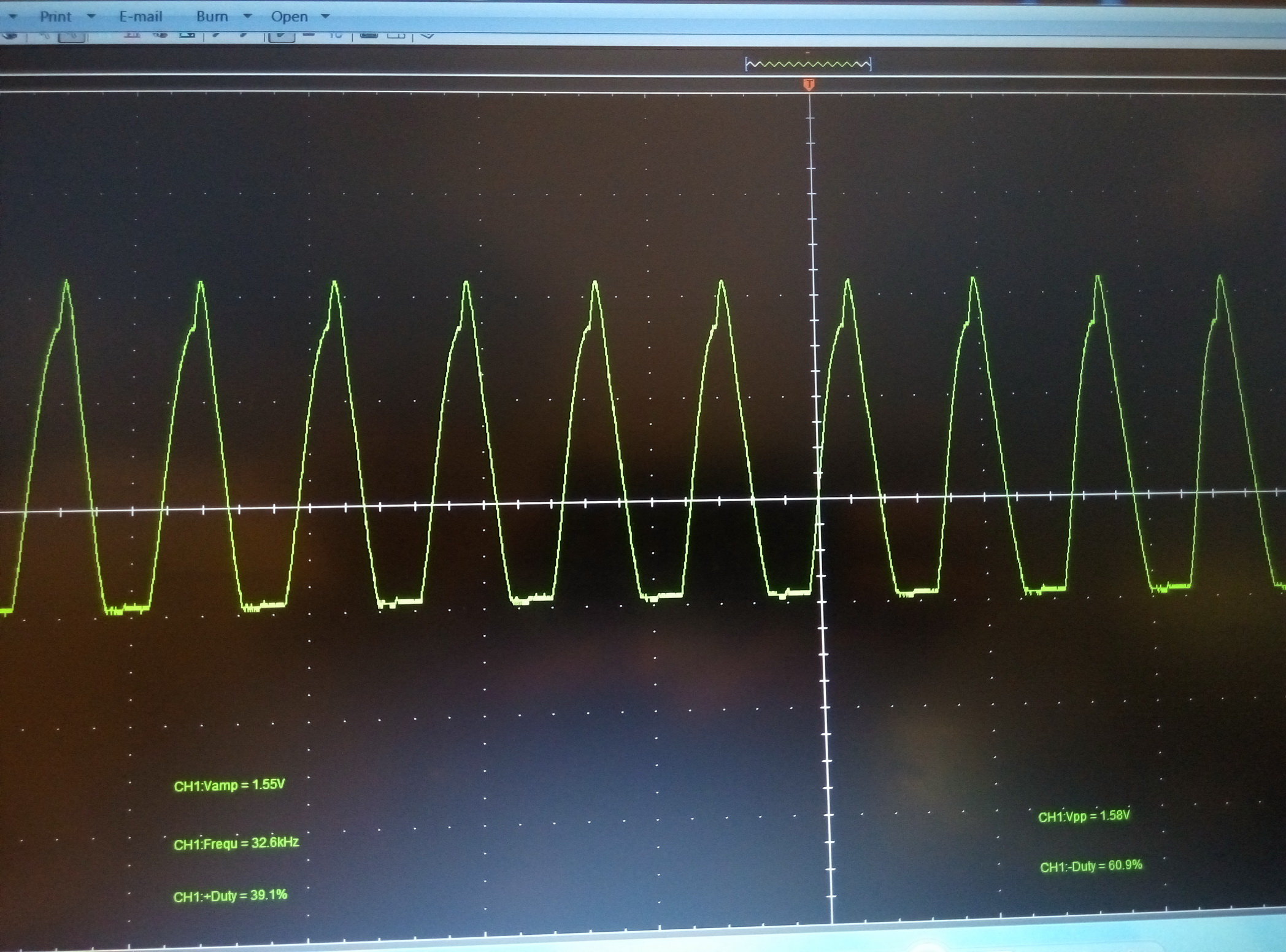
Task: Select the CH1:Vpp = 1.58V measurement
Action: pos(1084,816)
